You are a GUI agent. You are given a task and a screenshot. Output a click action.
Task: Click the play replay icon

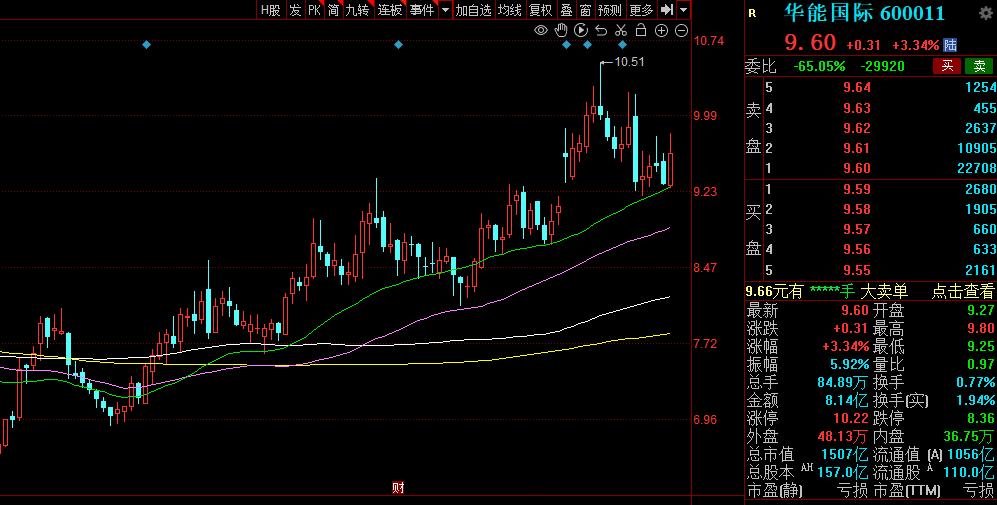[x=581, y=31]
